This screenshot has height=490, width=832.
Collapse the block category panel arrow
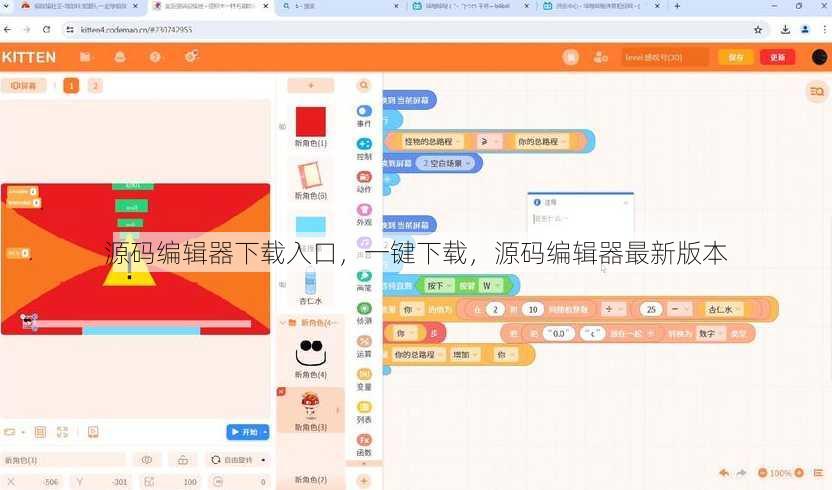click(364, 464)
